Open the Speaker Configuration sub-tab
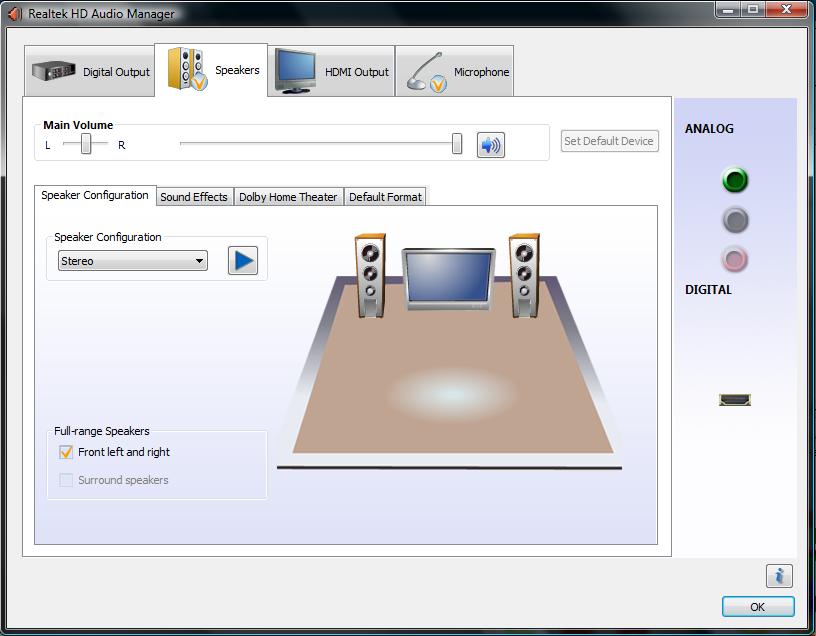This screenshot has height=636, width=816. point(95,195)
